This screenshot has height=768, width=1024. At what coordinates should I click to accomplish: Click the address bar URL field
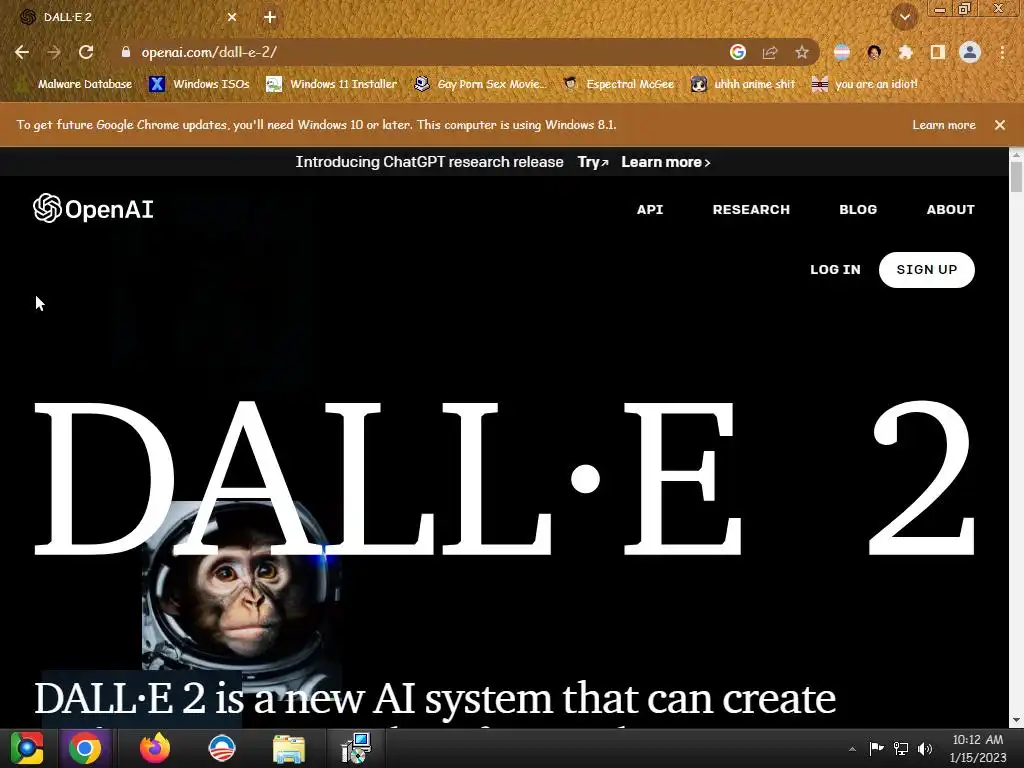click(x=418, y=52)
